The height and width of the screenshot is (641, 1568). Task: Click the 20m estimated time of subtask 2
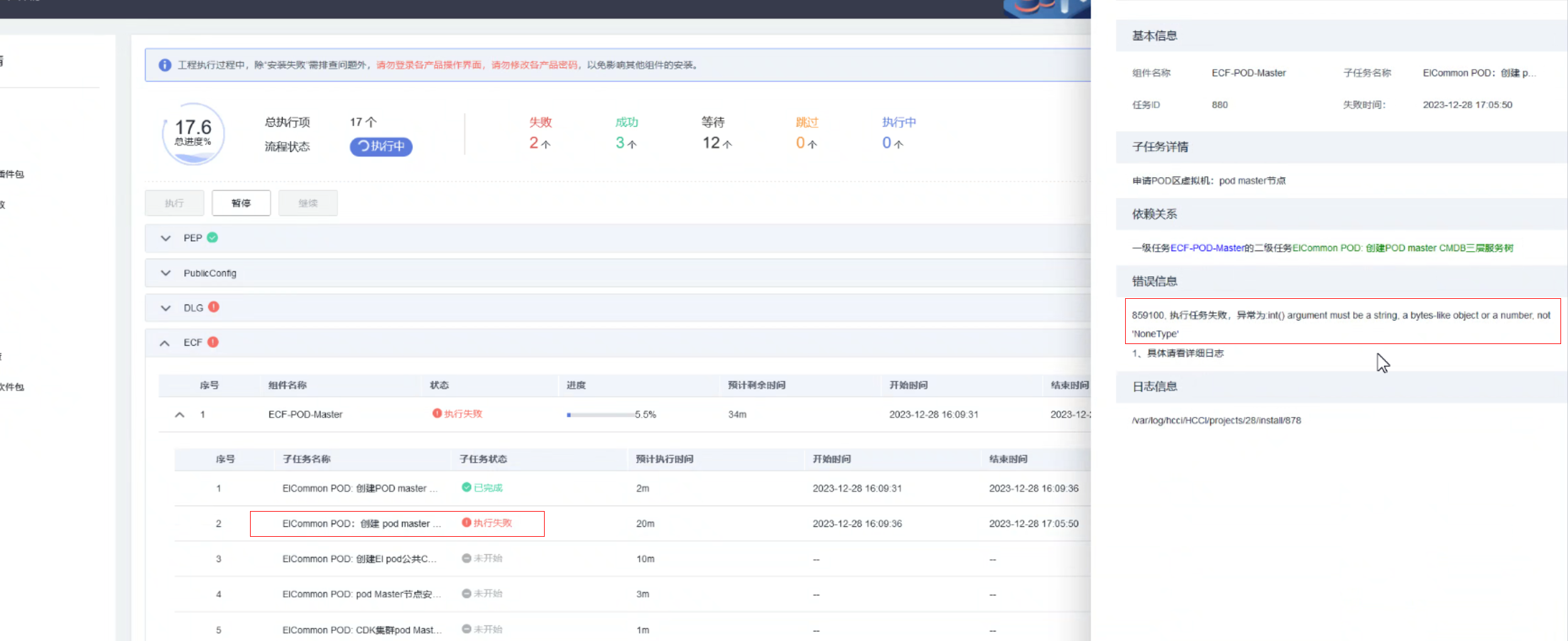(x=645, y=524)
